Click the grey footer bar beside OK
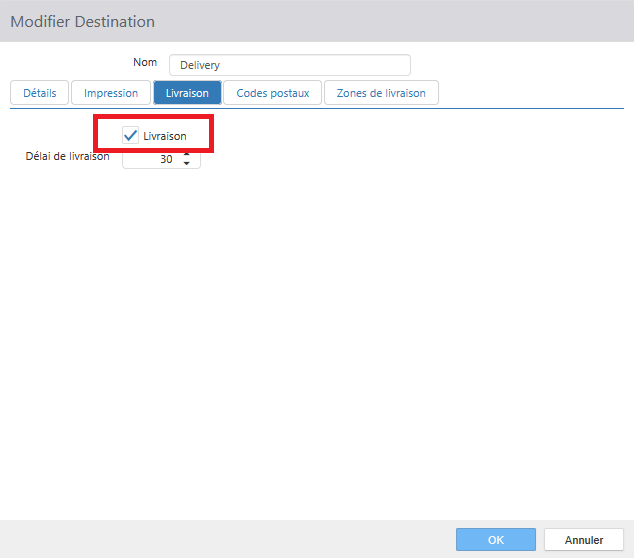 click(x=226, y=539)
